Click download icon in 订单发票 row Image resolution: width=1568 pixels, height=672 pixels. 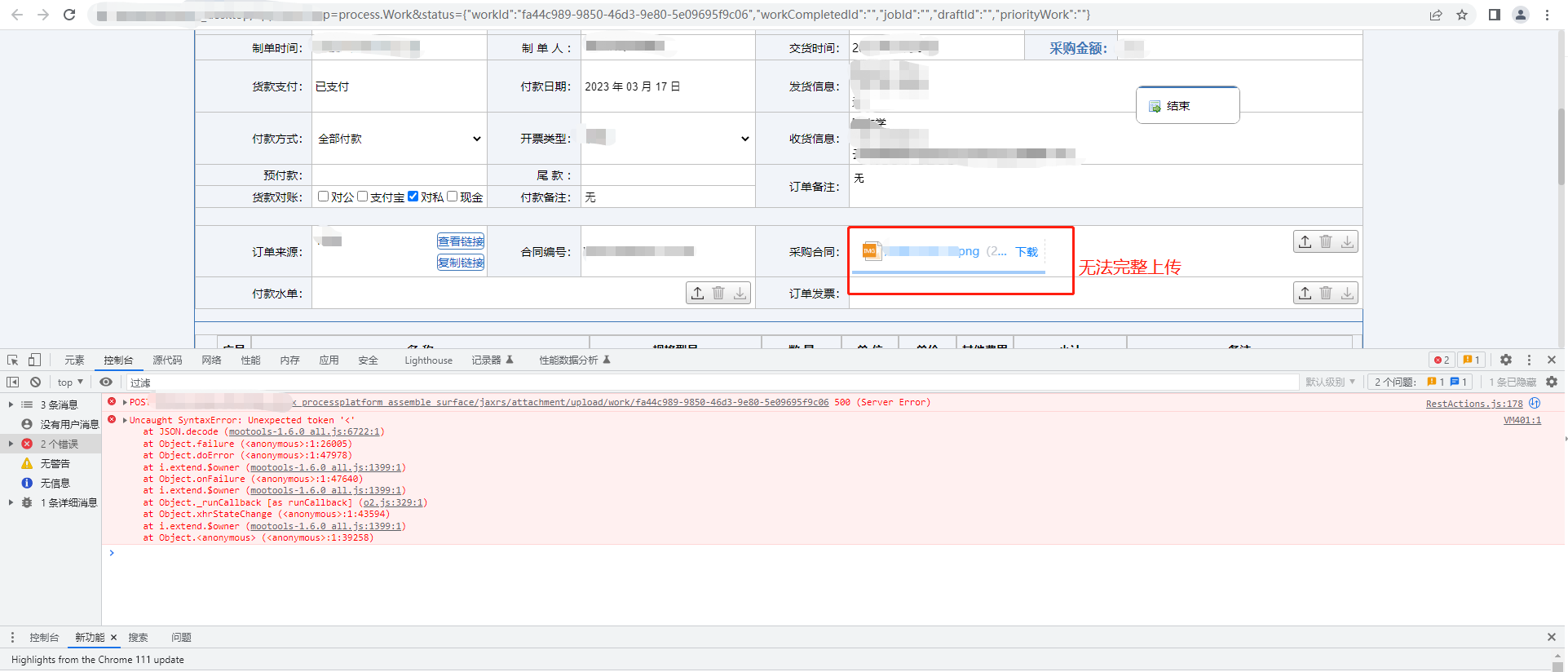[1348, 293]
